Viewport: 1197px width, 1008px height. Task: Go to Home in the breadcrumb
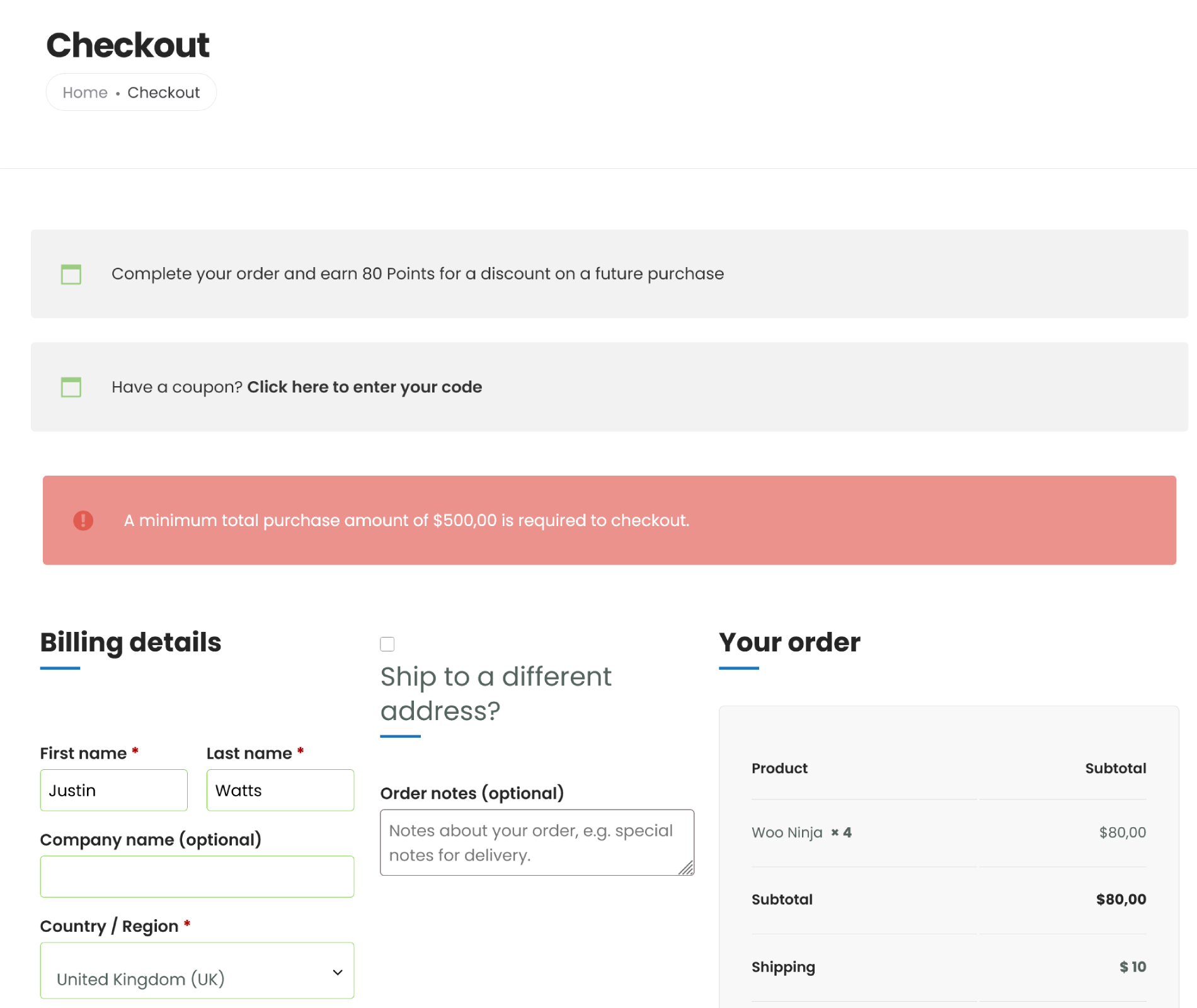pyautogui.click(x=85, y=93)
